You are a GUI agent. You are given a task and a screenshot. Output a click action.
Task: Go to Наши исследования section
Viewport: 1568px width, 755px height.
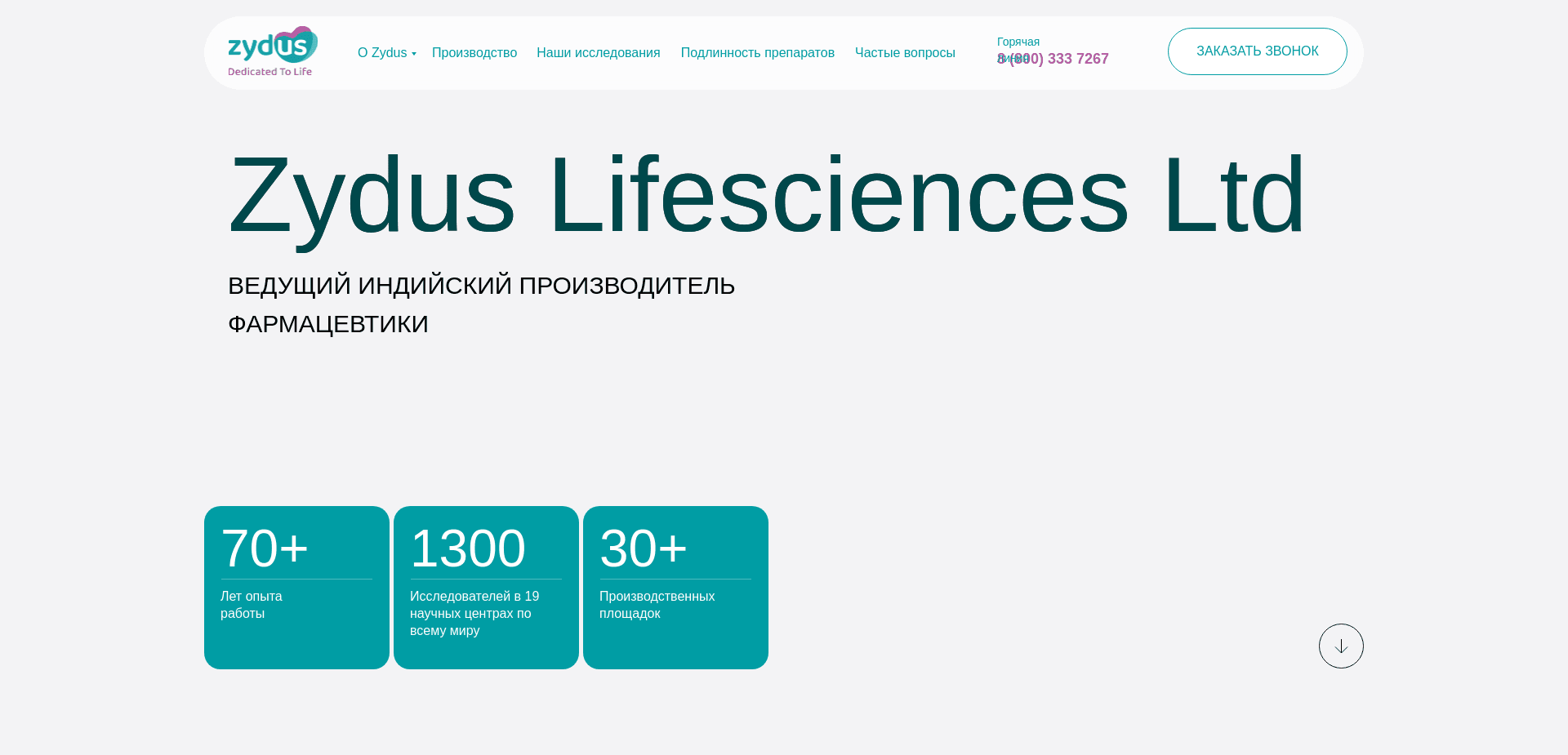tap(598, 52)
